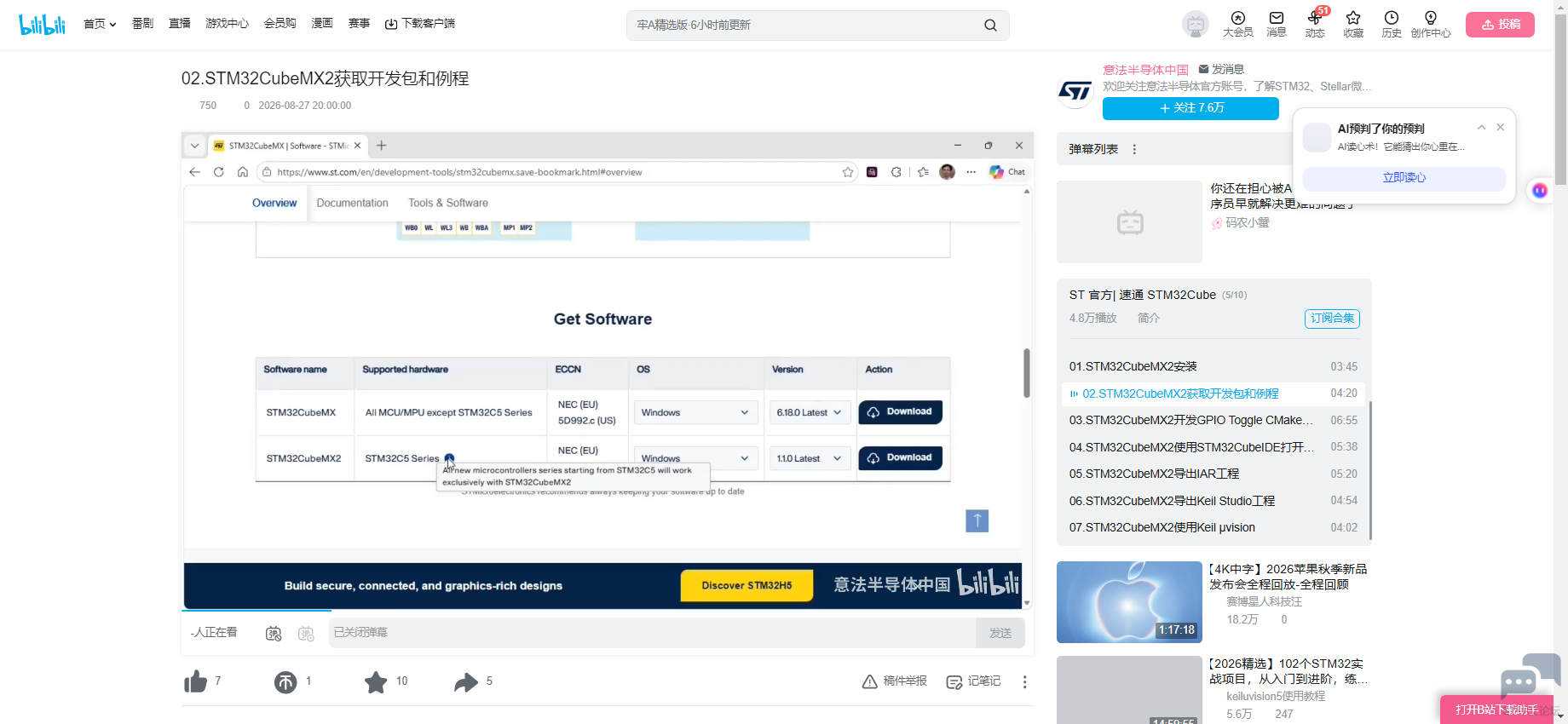Open the danmaku settings icon

306,633
